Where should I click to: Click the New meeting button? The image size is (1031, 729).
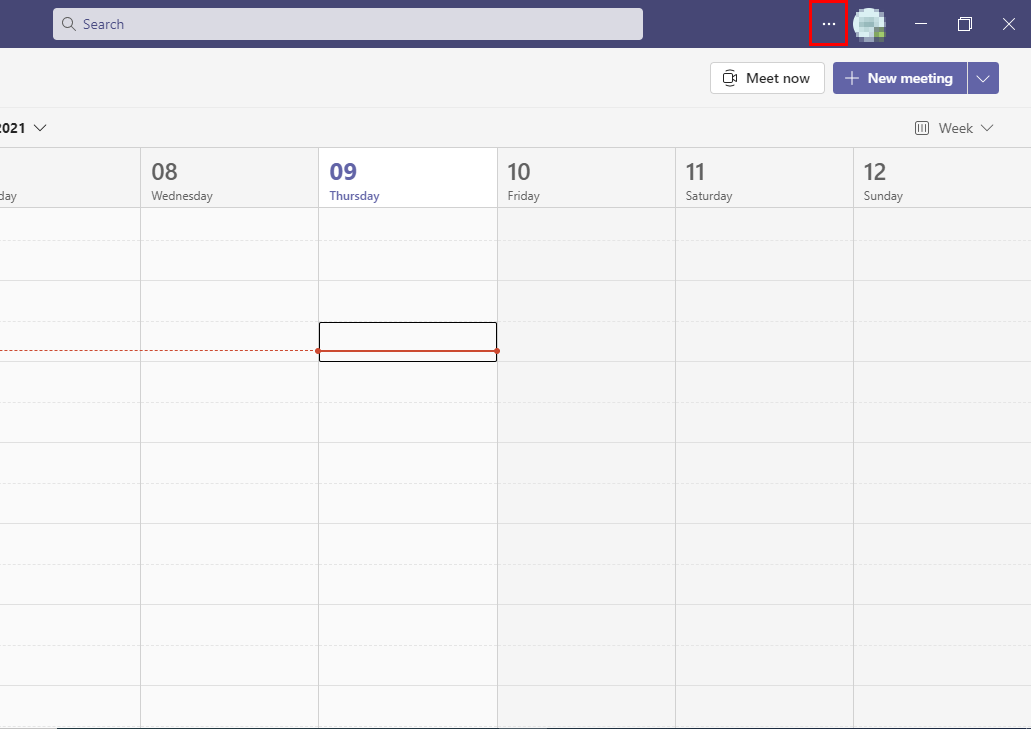[899, 78]
